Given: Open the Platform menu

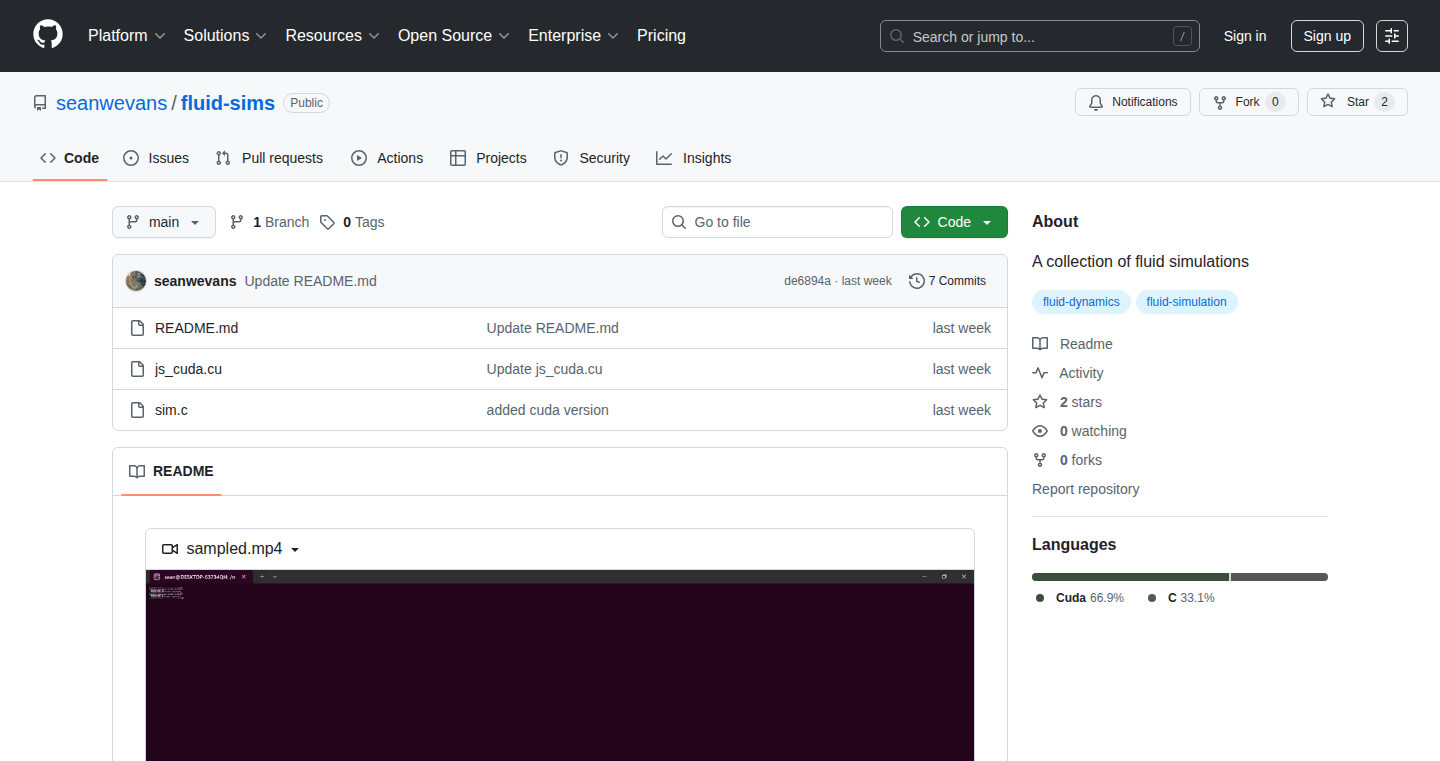Looking at the screenshot, I should [x=126, y=36].
